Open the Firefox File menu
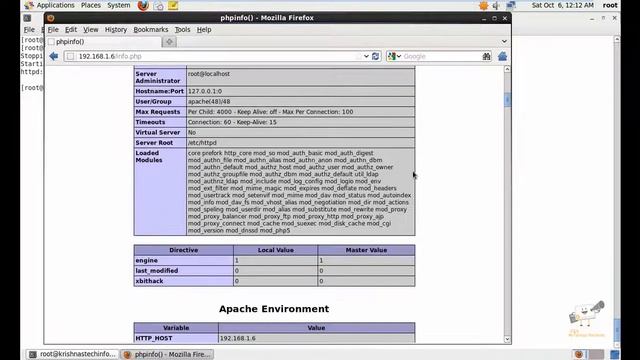Image resolution: width=640 pixels, height=360 pixels. point(53,30)
